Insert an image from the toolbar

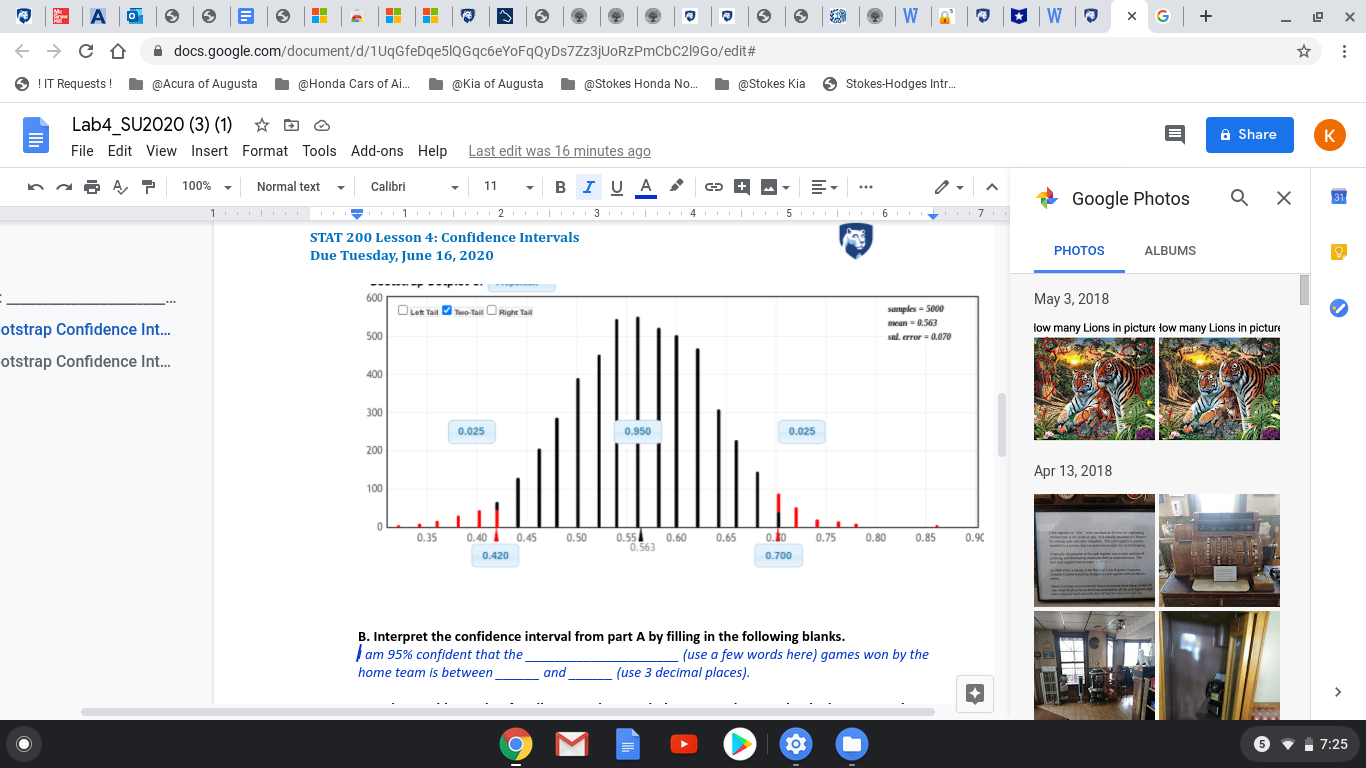tap(768, 187)
